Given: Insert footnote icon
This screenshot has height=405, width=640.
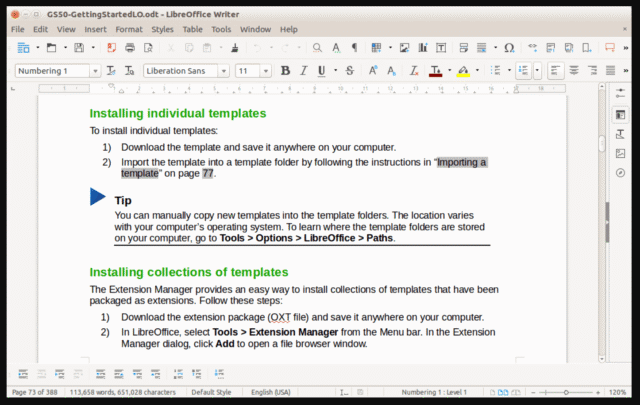Looking at the screenshot, I should tap(551, 48).
